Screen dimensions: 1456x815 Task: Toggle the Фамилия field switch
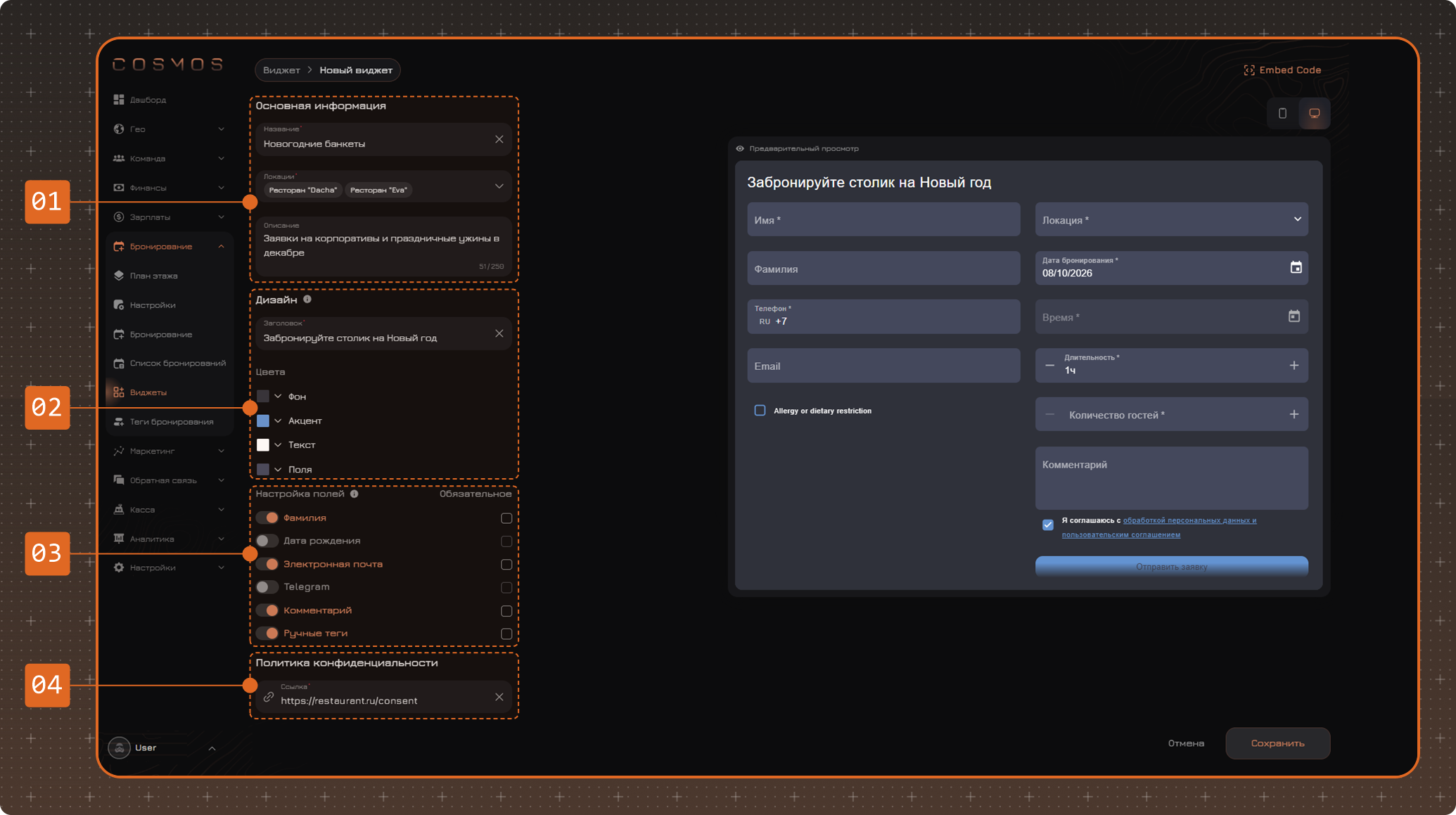[x=267, y=518]
